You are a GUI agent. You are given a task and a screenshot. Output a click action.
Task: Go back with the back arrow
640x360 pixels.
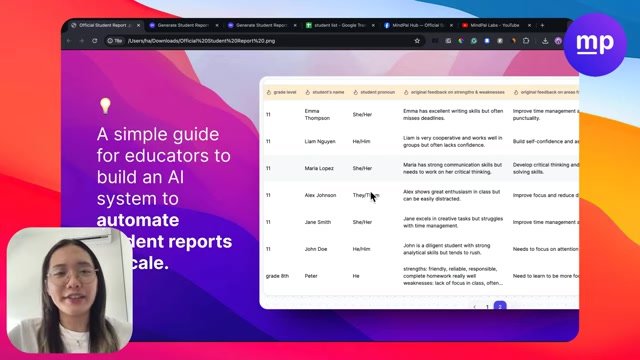click(x=69, y=41)
